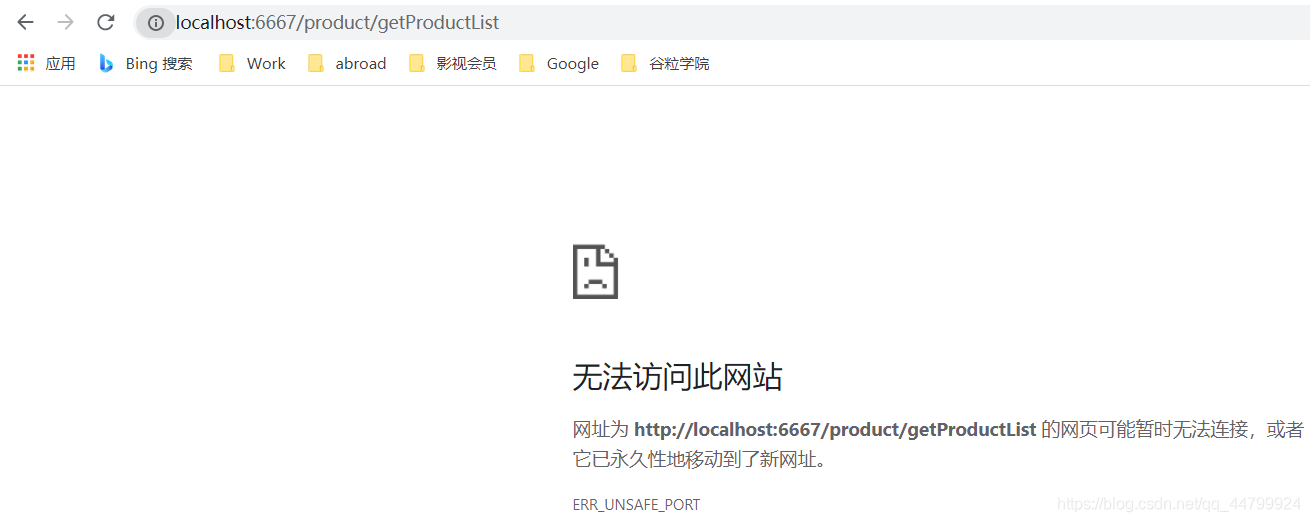The image size is (1310, 522).
Task: Open the abroad bookmark folder
Action: (x=360, y=63)
